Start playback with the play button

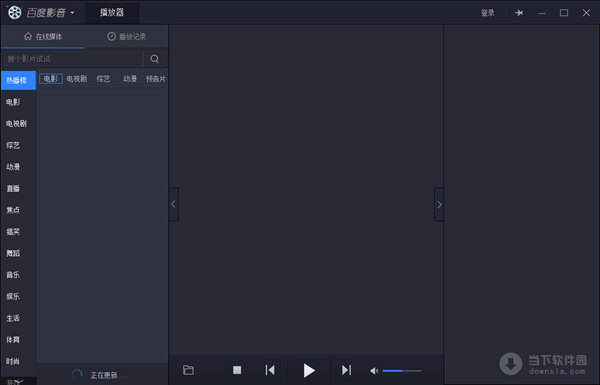(309, 370)
